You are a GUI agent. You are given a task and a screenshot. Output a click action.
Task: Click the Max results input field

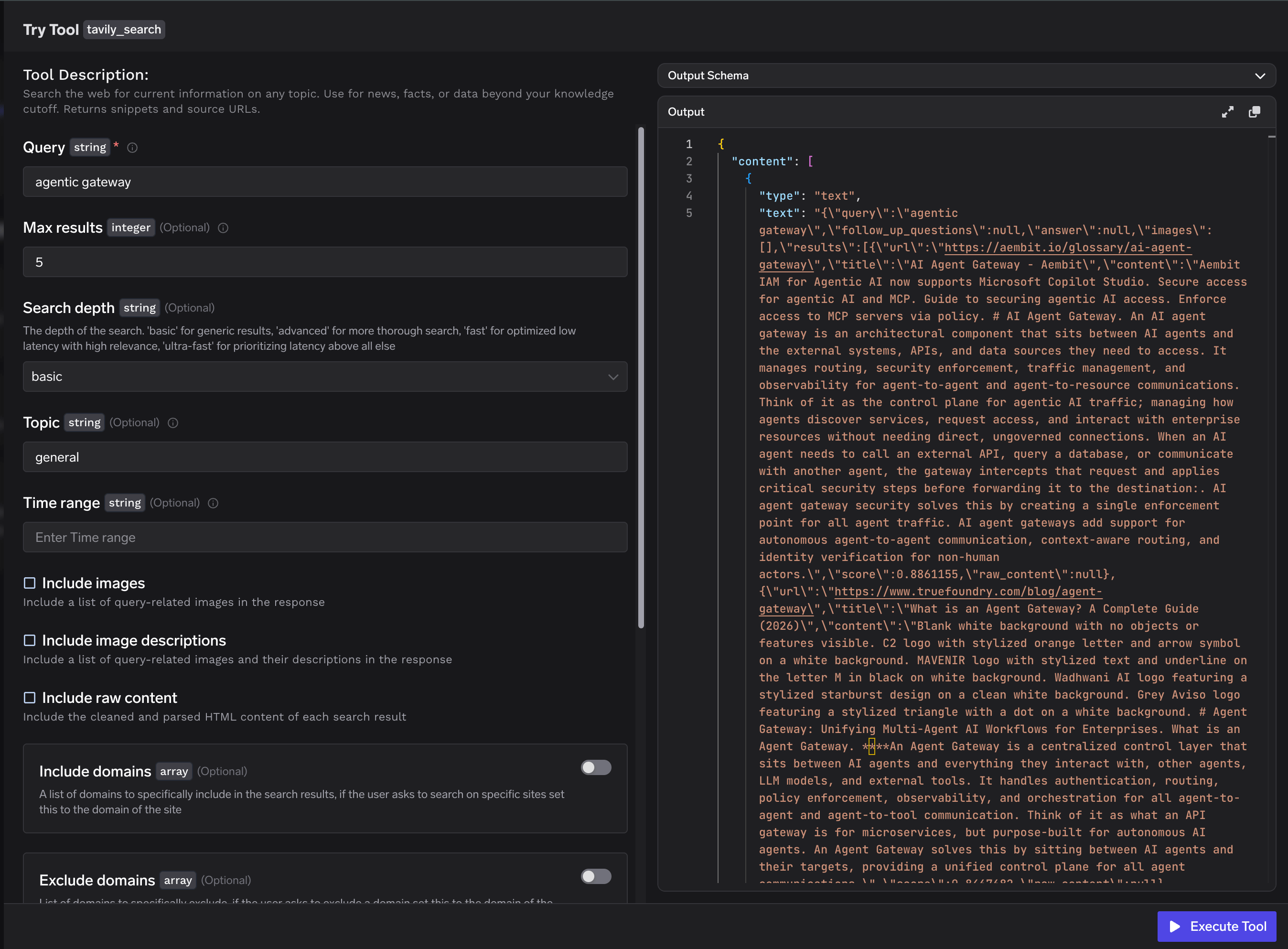pyautogui.click(x=325, y=262)
